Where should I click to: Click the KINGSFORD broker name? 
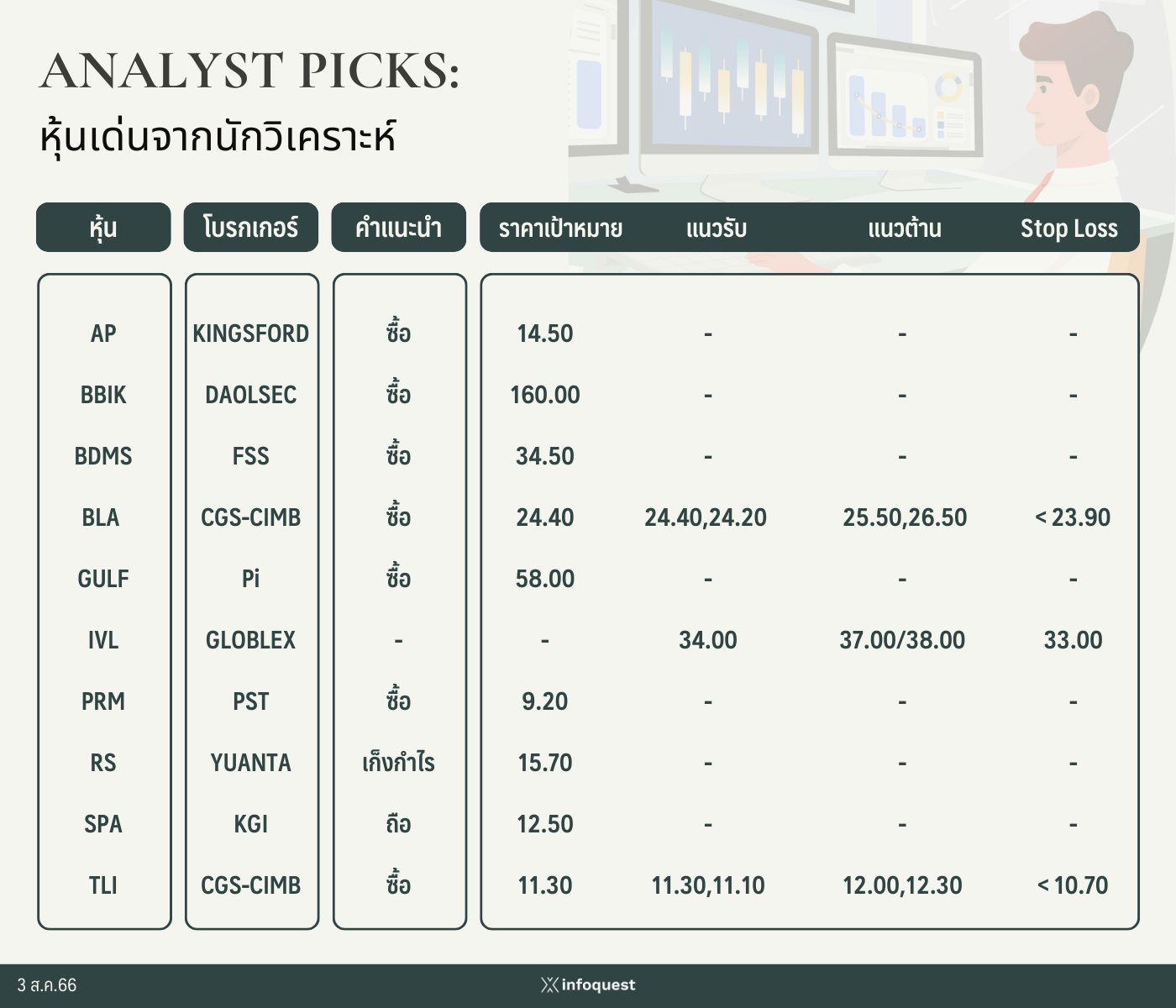[x=251, y=333]
